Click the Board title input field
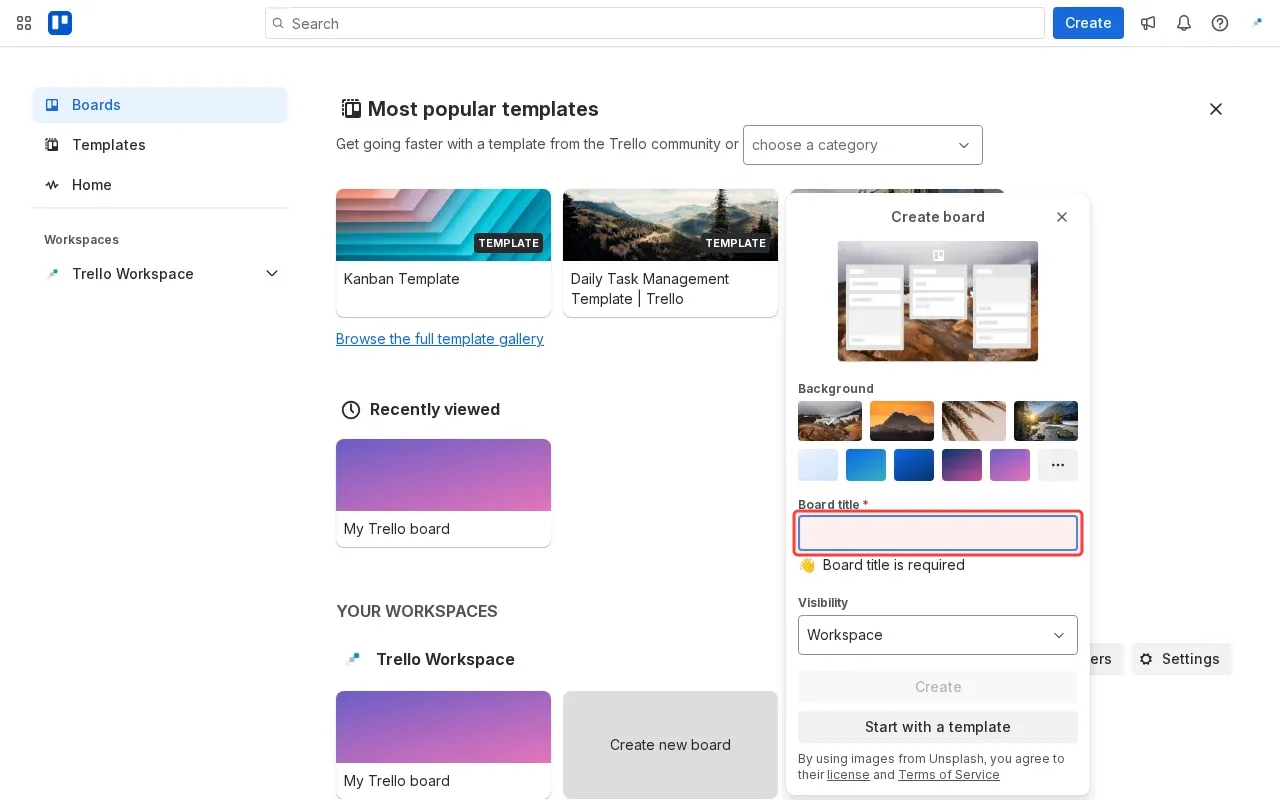Image resolution: width=1280 pixels, height=800 pixels. [937, 533]
